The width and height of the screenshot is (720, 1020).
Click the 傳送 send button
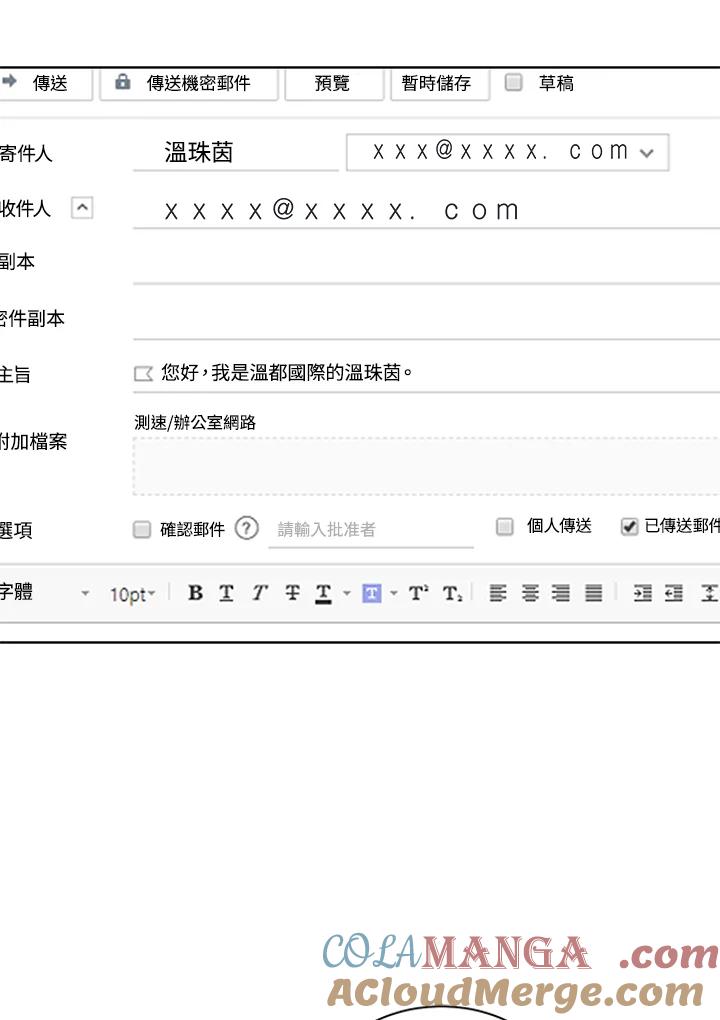click(x=44, y=83)
